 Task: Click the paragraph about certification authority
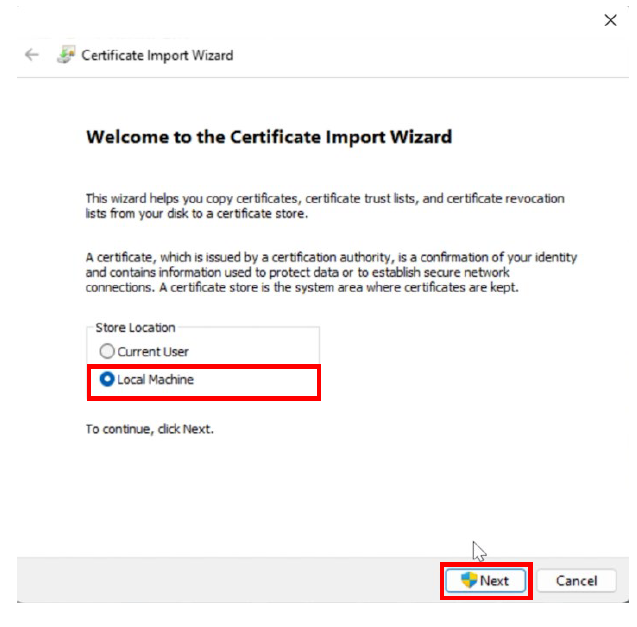330,272
